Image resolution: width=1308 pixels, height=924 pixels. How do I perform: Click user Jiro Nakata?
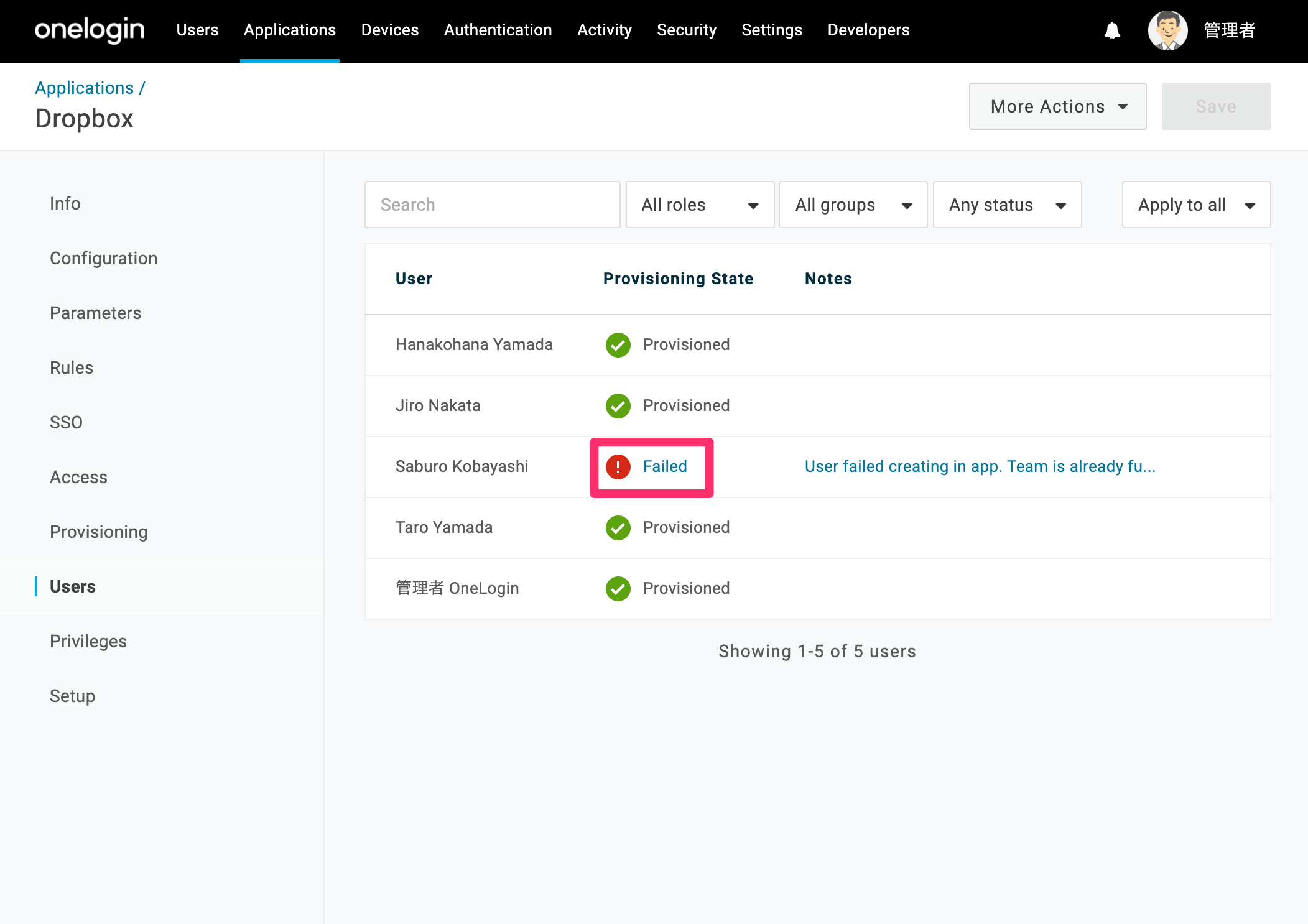pos(438,405)
